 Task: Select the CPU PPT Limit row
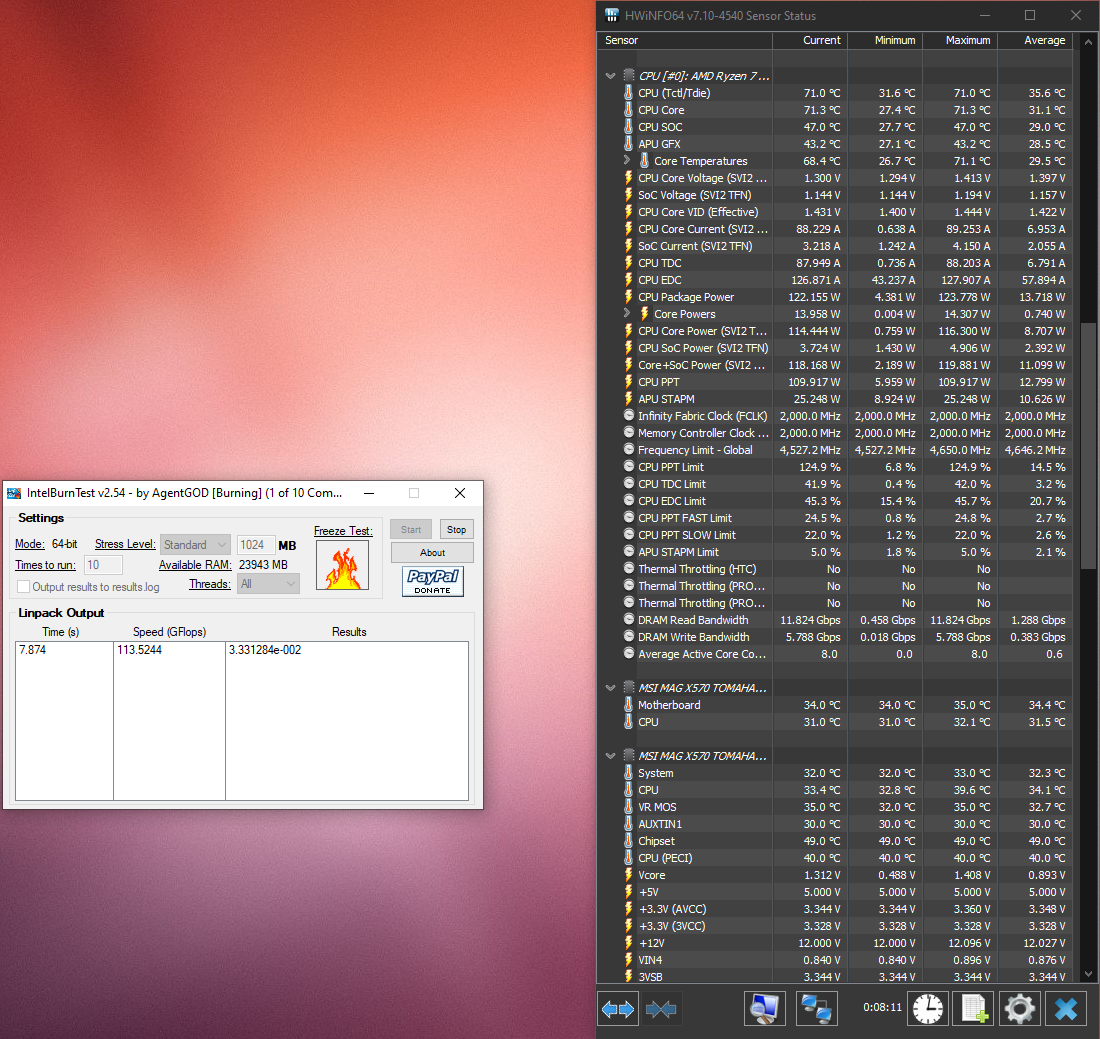click(835, 467)
